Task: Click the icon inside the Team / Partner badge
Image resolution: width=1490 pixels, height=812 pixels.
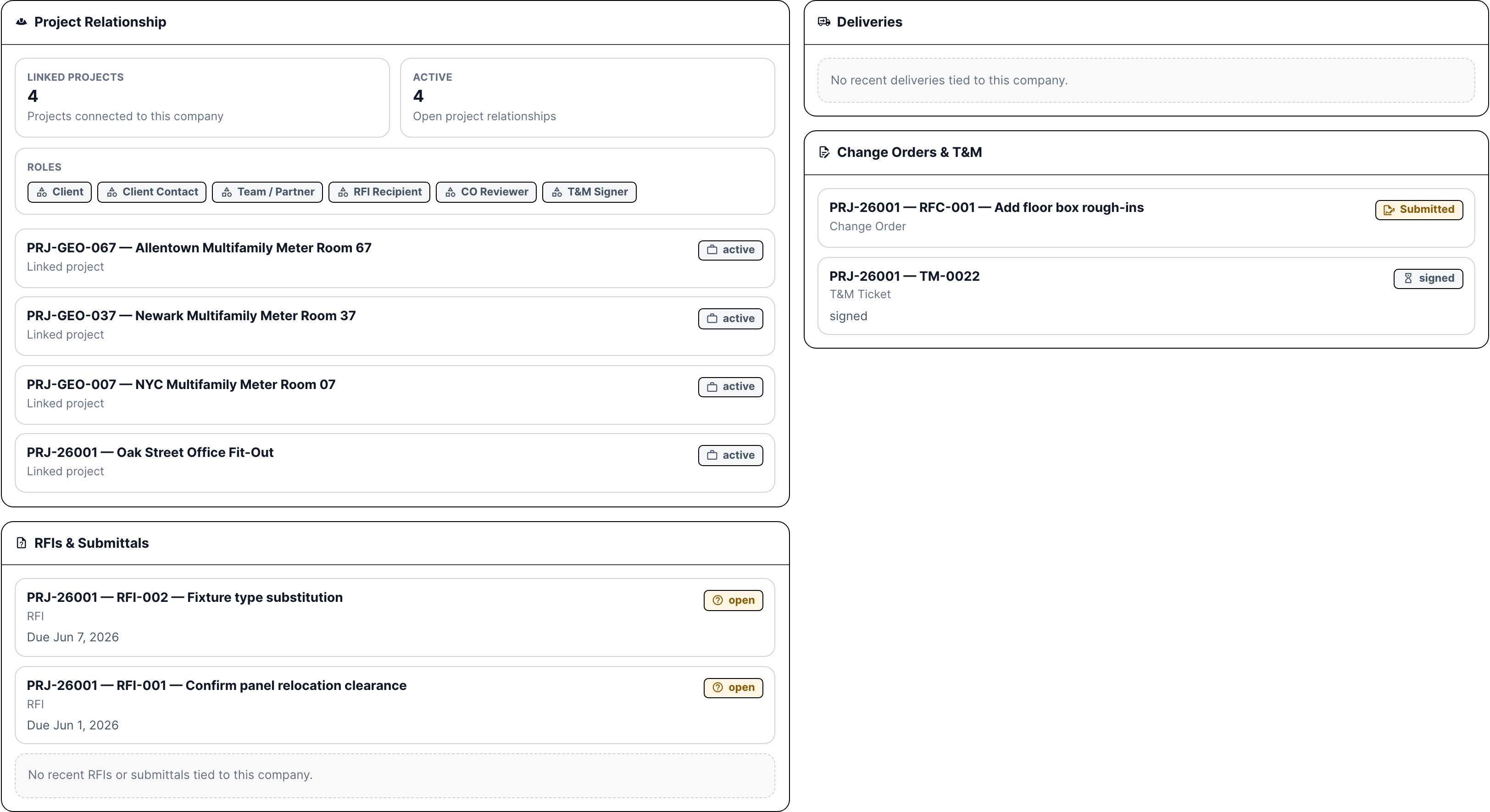Action: tap(227, 193)
